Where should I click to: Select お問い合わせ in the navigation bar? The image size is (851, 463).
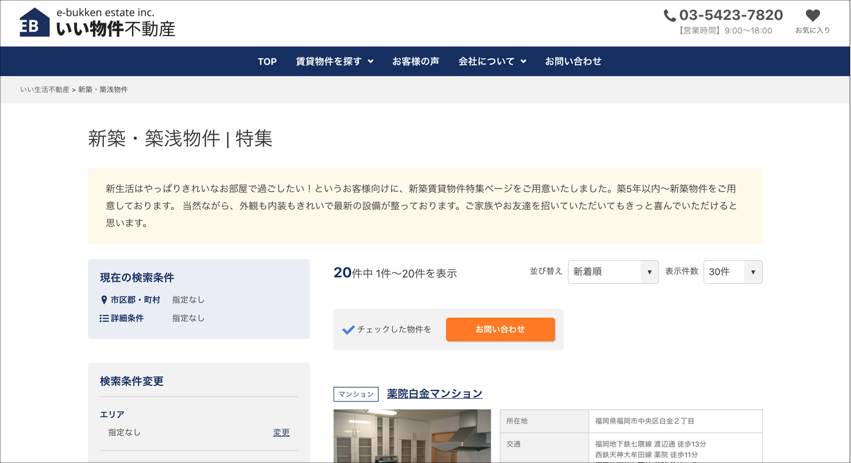pos(573,62)
